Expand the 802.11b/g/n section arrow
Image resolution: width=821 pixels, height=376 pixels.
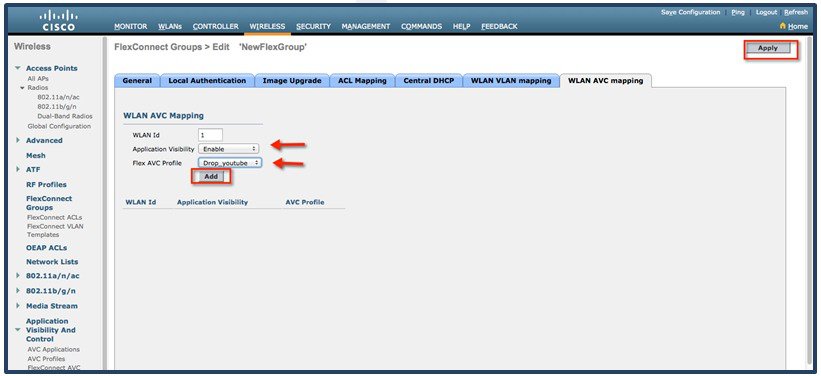[18, 291]
